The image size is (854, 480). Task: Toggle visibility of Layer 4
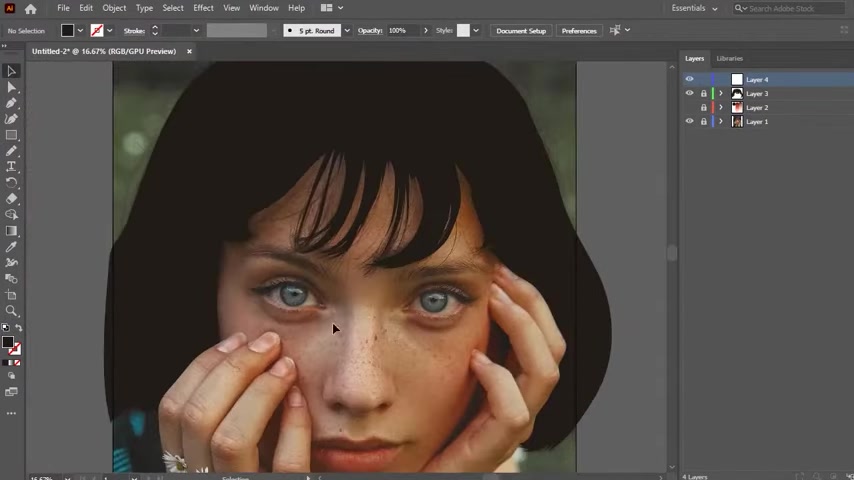689,80
